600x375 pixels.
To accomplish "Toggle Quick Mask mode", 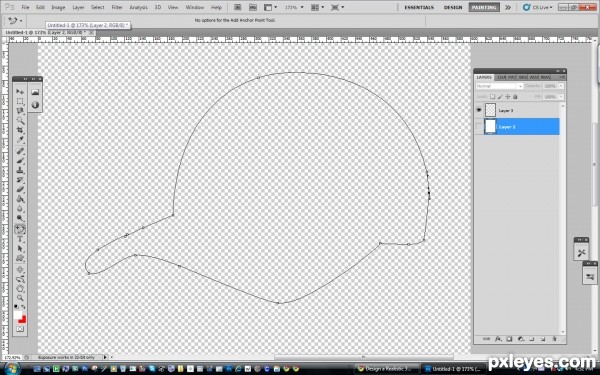I will click(20, 329).
